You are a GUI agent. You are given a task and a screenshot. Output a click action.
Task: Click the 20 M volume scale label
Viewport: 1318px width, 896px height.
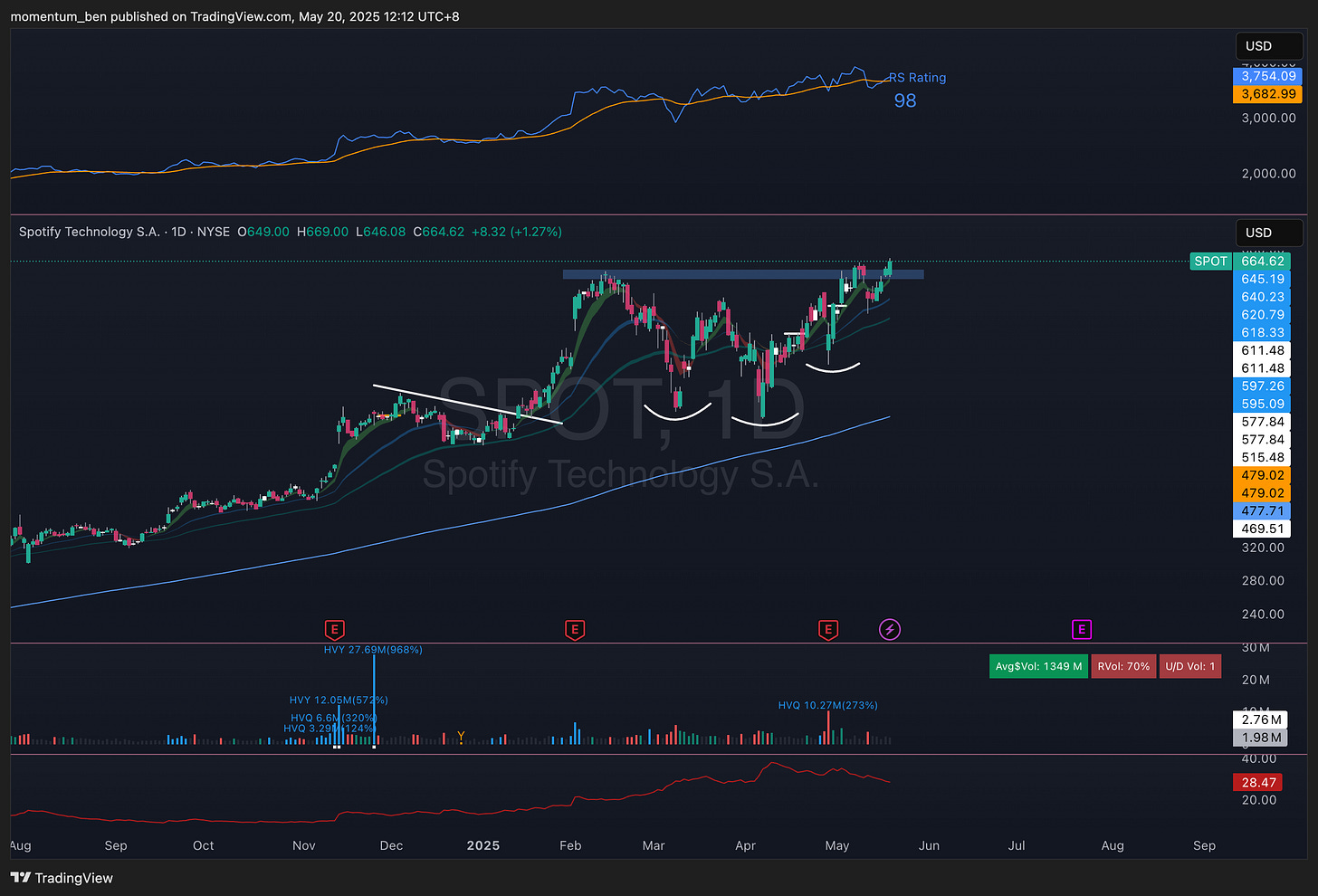(1256, 680)
